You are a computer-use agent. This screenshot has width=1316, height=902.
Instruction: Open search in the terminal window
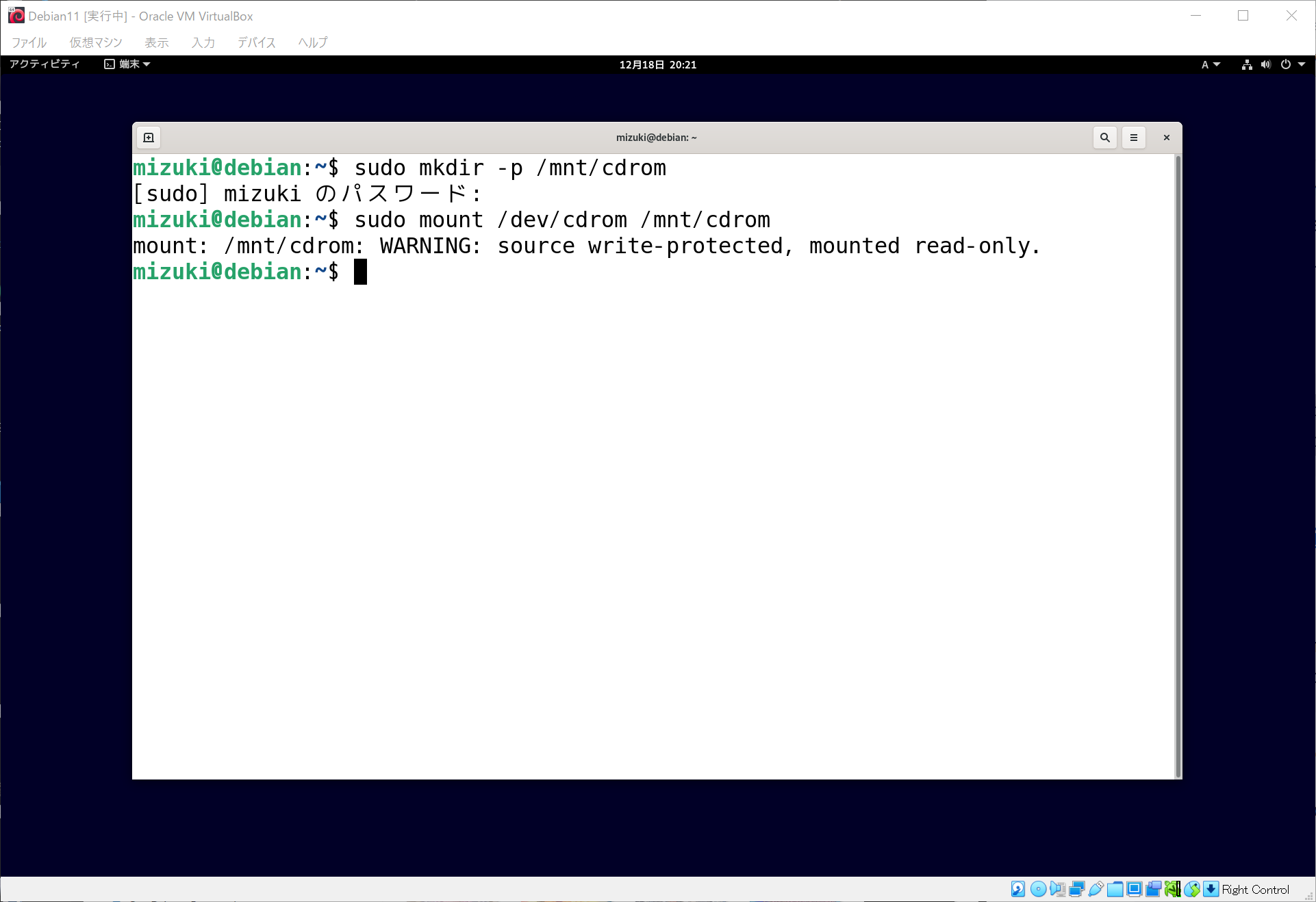[1104, 138]
